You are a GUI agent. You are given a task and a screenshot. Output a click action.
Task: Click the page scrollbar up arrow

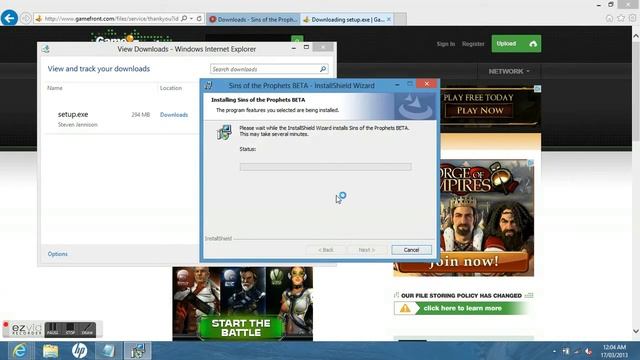click(636, 36)
